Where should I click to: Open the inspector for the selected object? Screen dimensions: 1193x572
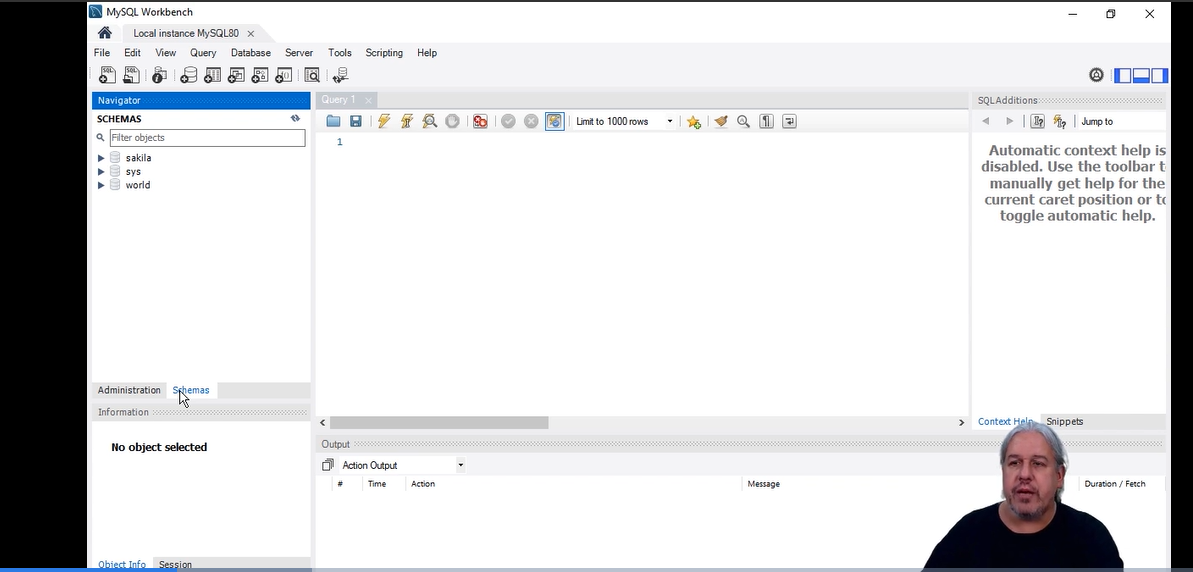tap(159, 75)
